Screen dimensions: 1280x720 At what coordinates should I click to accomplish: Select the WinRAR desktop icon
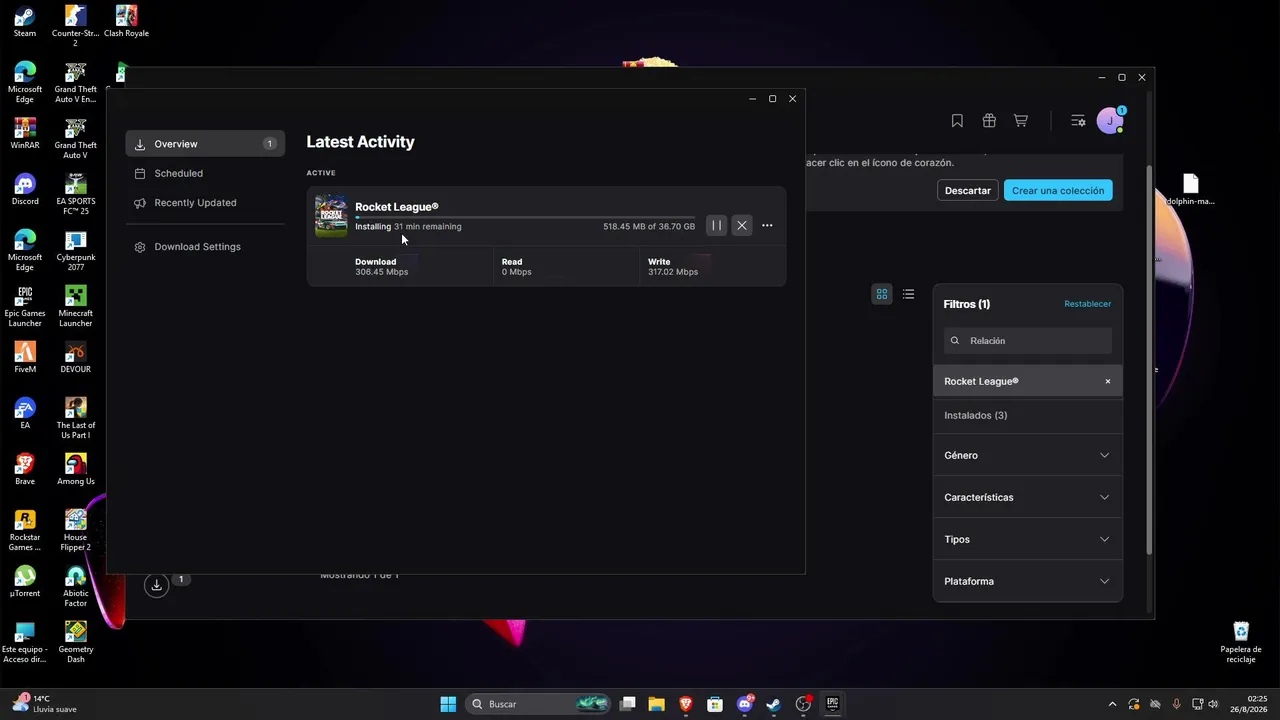pyautogui.click(x=25, y=133)
